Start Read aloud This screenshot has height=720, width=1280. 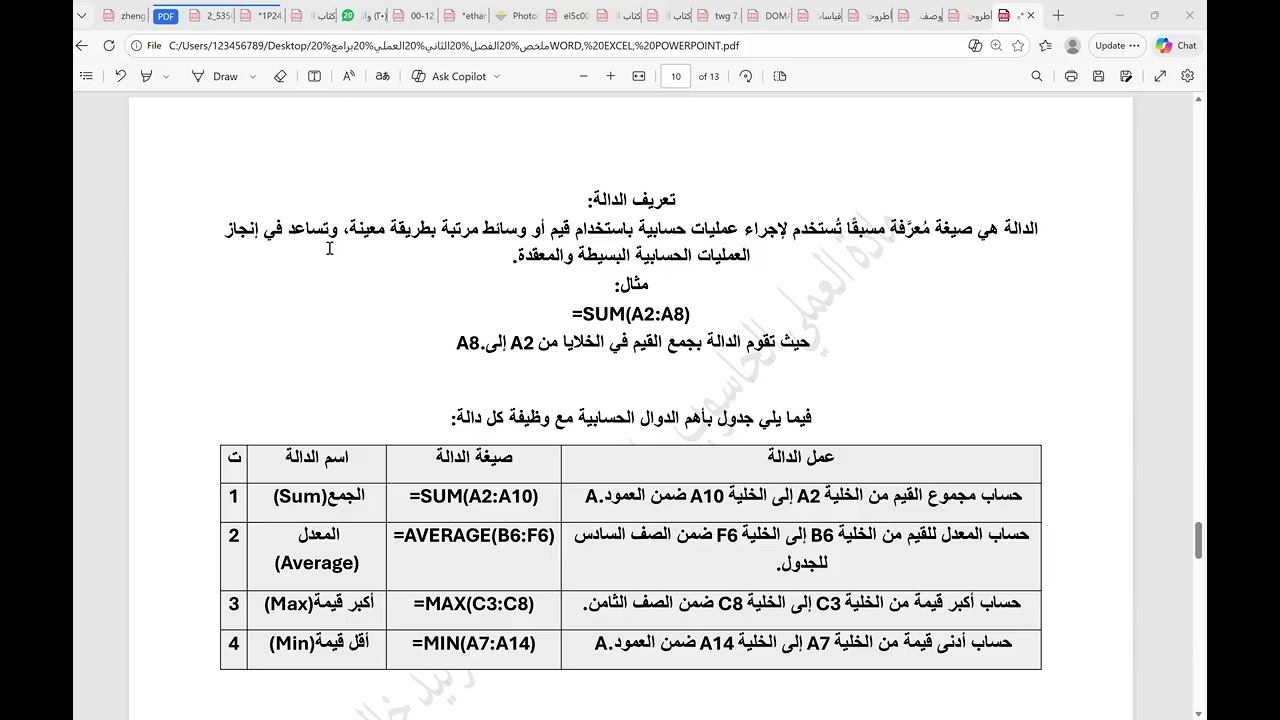(x=348, y=76)
